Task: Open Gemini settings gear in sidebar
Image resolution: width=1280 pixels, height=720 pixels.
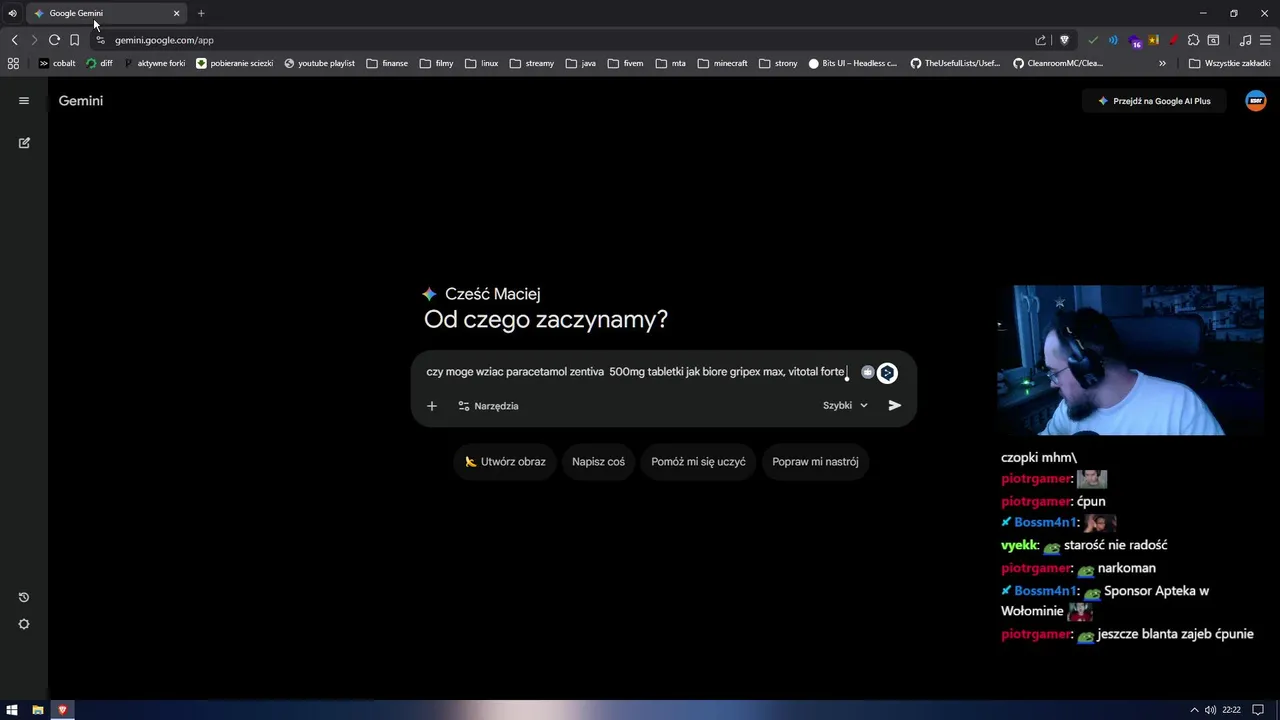Action: pyautogui.click(x=24, y=624)
